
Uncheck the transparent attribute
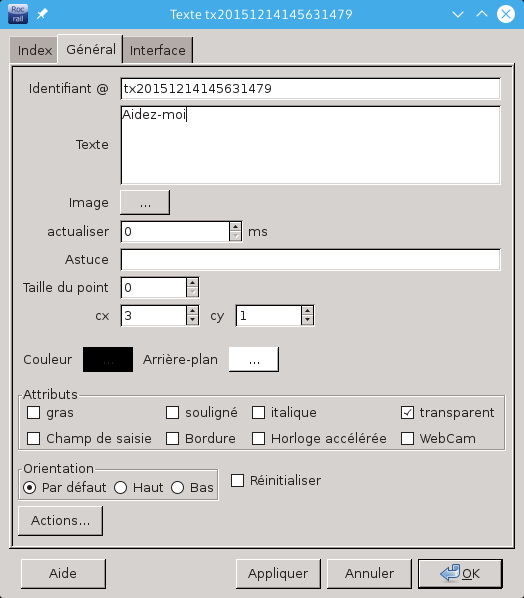[x=407, y=412]
